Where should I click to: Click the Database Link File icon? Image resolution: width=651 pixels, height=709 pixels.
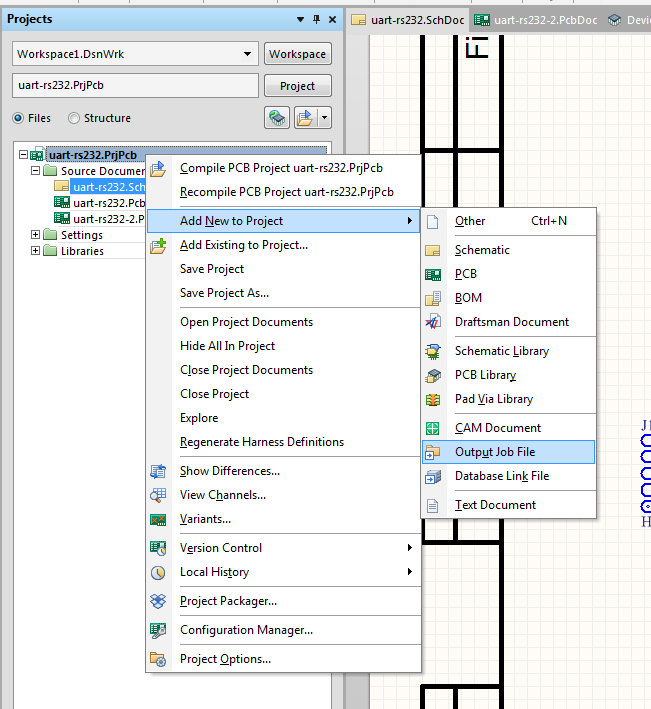(433, 477)
